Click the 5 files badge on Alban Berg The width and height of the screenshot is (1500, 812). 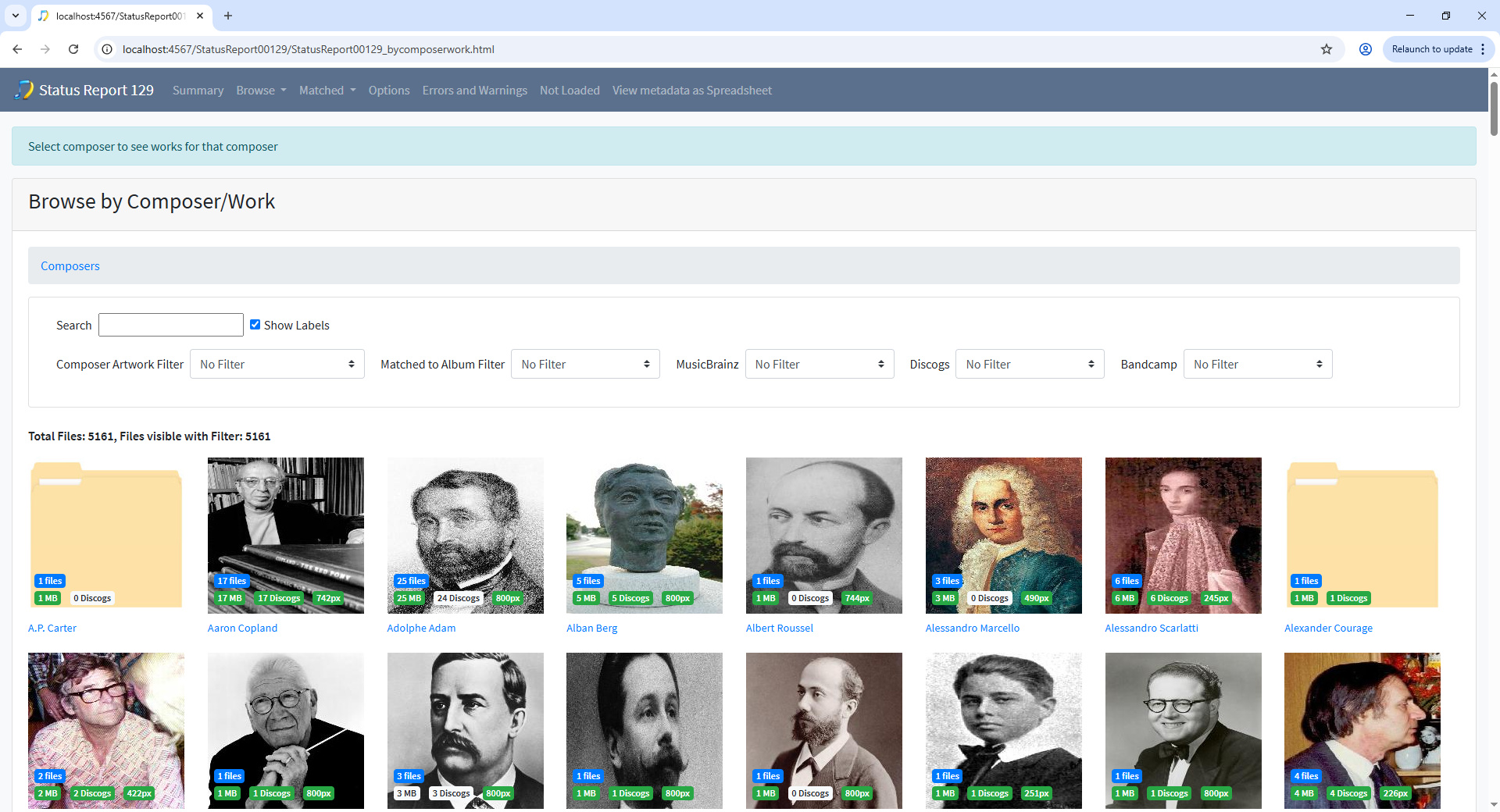coord(588,581)
